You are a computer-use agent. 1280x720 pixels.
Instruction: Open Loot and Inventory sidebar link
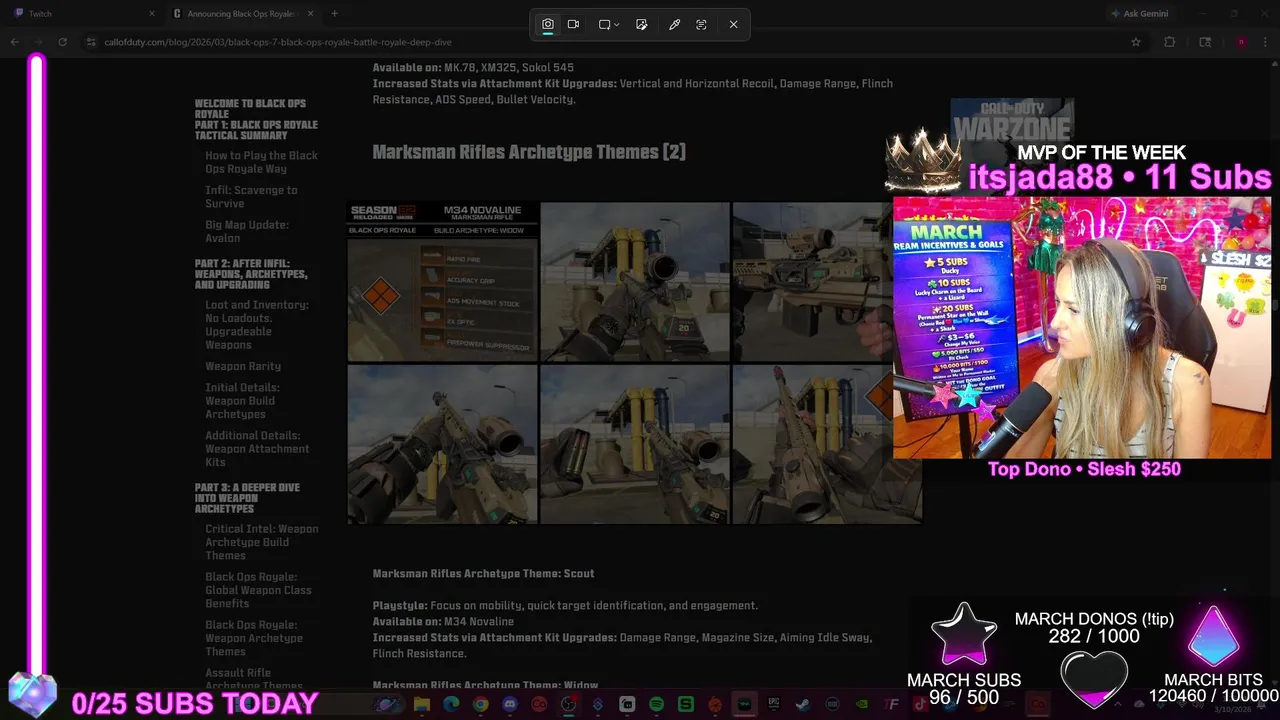pyautogui.click(x=257, y=325)
